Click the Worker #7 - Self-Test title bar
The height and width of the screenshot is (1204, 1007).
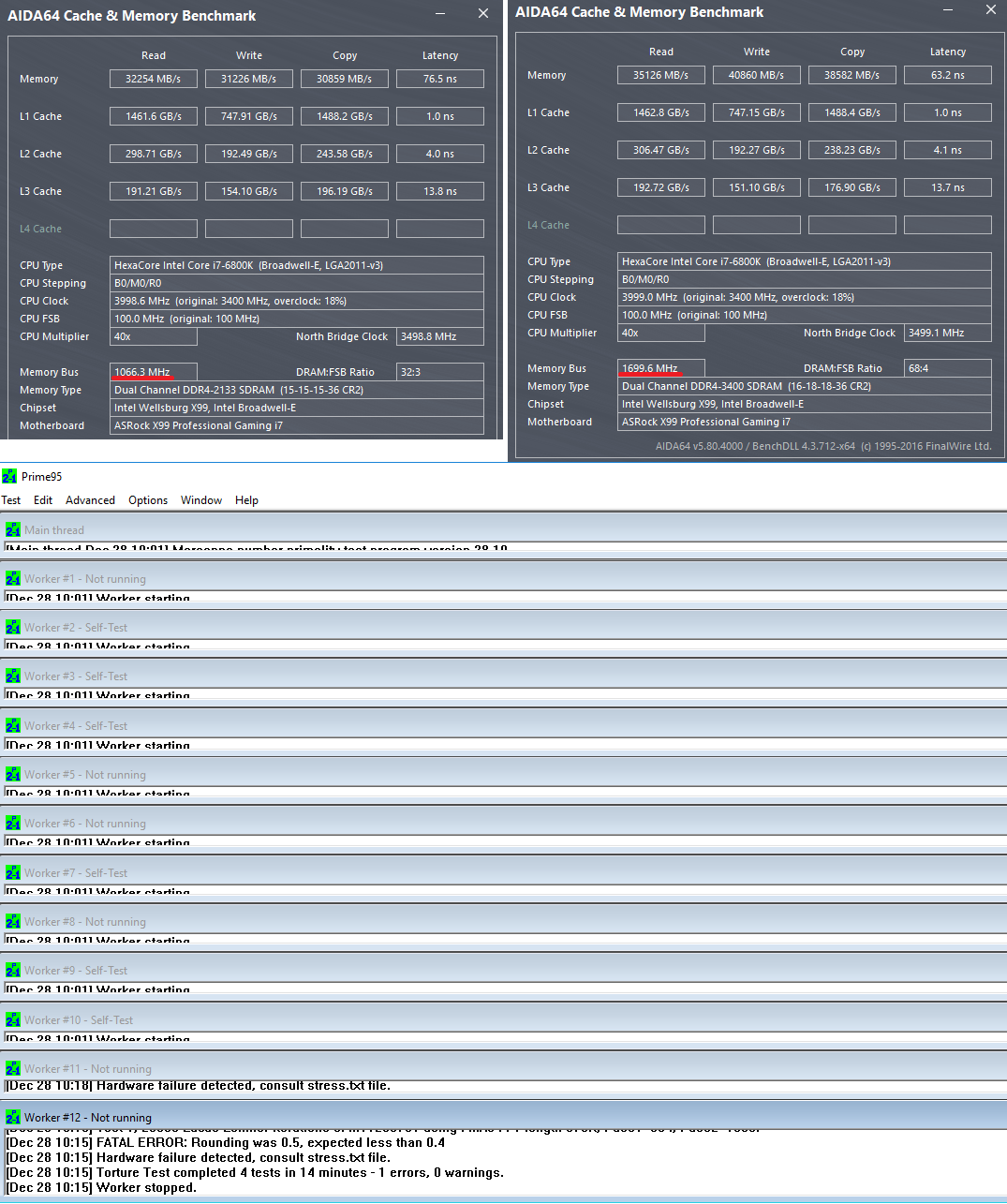pos(504,872)
